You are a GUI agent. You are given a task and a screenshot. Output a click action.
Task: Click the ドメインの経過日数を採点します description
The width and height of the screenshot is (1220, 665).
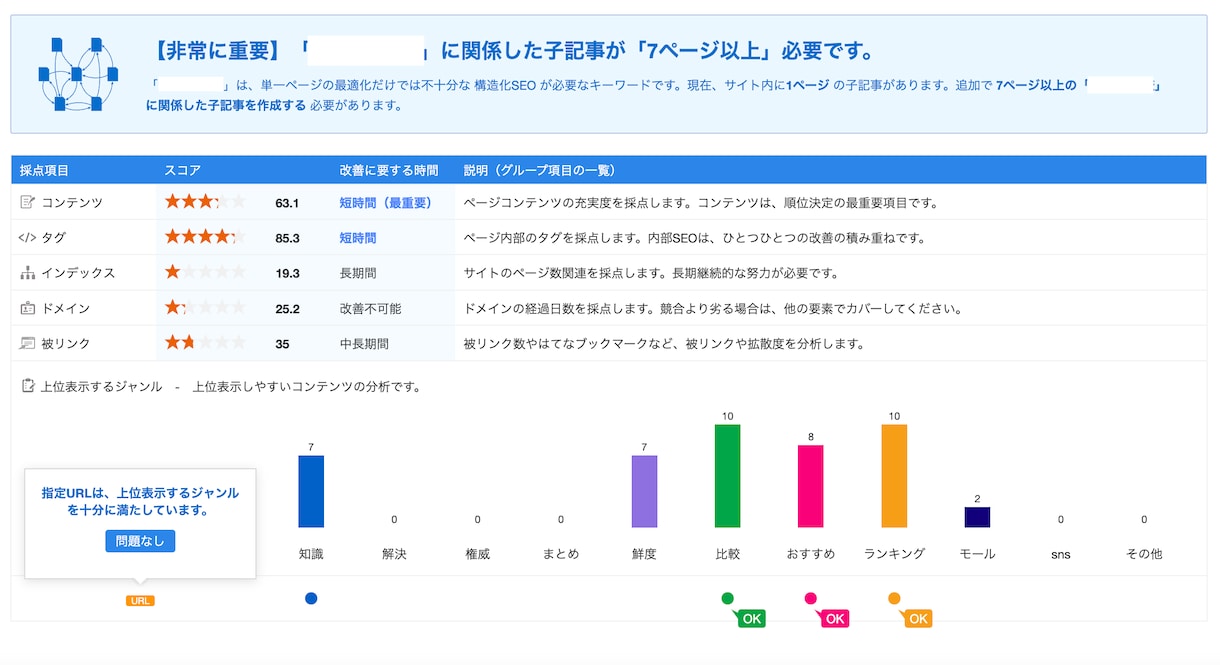[x=713, y=309]
